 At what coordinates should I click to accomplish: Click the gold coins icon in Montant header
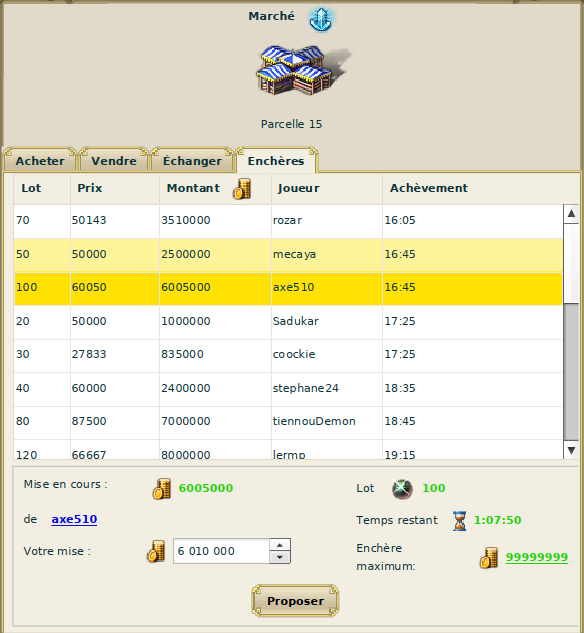[242, 189]
